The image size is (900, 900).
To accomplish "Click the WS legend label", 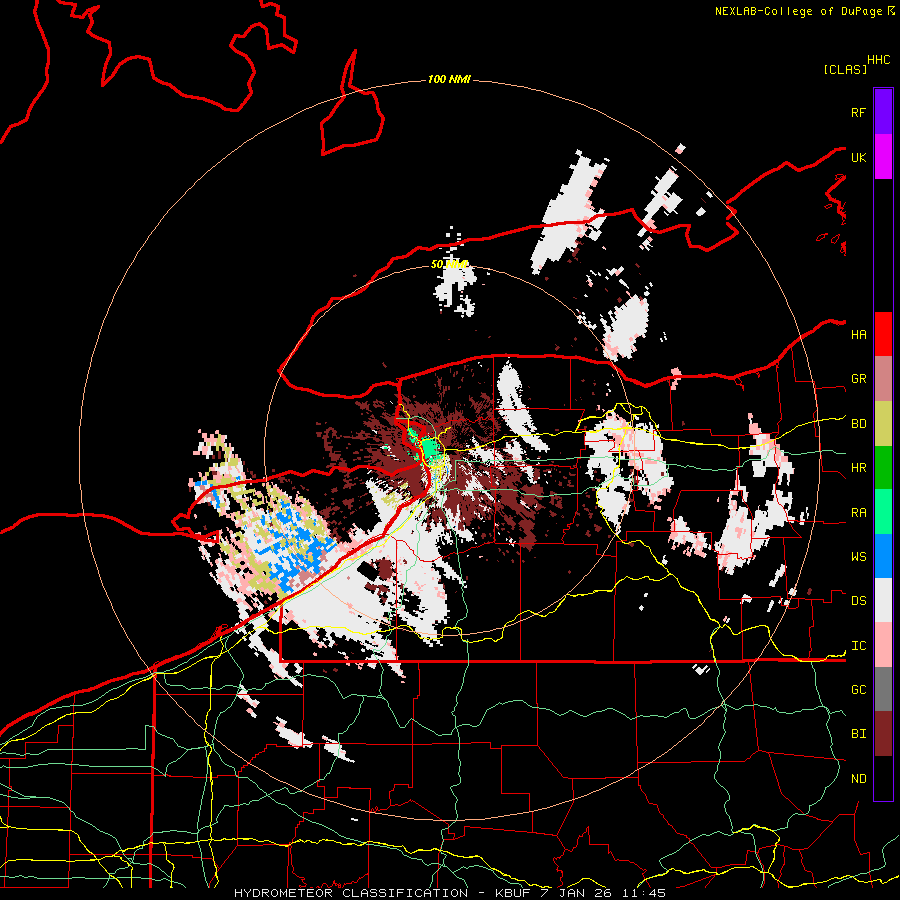I will [858, 557].
